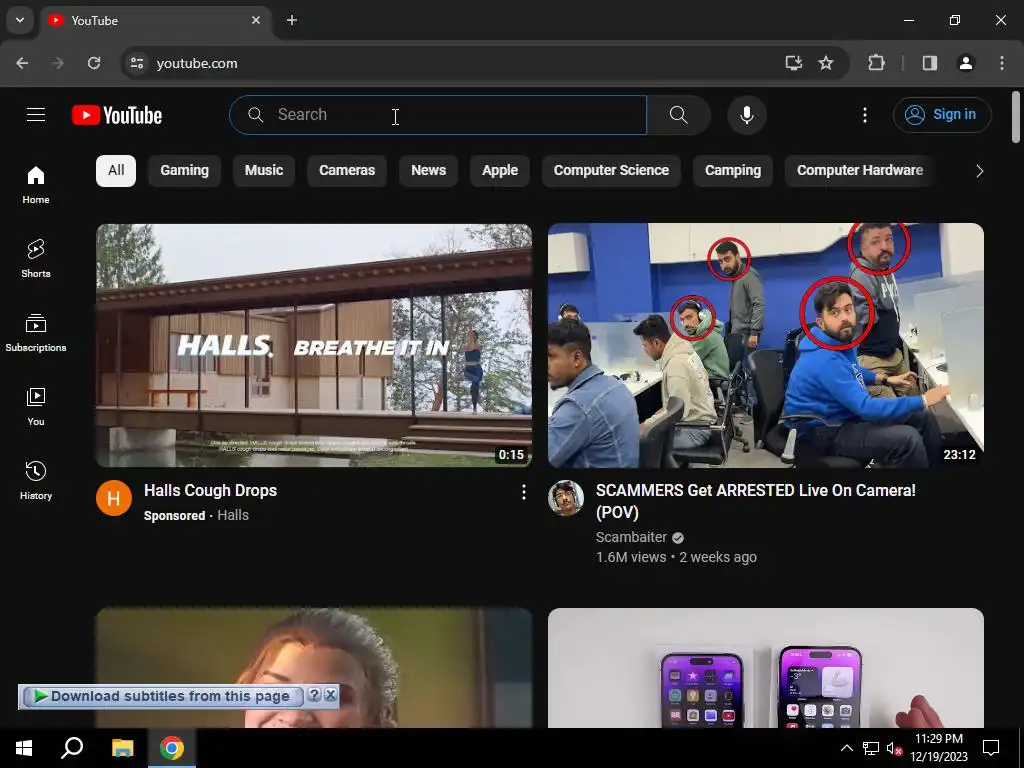Open help on subtitle download banner
The height and width of the screenshot is (768, 1024).
(314, 695)
